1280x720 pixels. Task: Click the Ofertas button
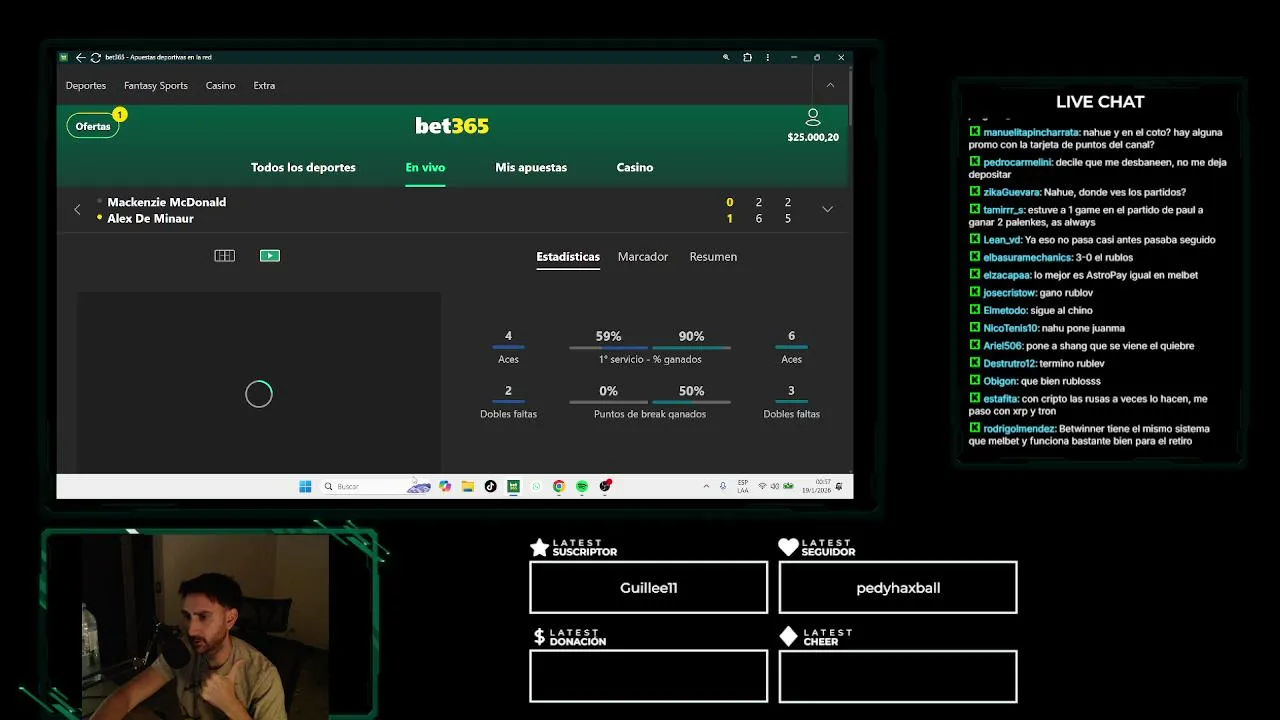93,126
